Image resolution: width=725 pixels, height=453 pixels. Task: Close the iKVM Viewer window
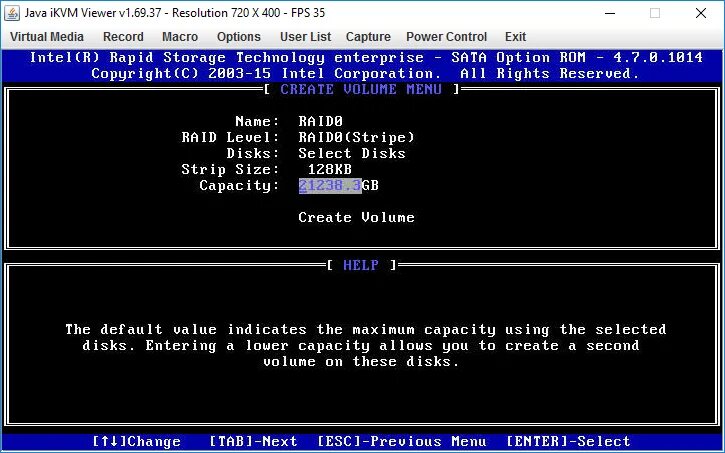point(700,13)
